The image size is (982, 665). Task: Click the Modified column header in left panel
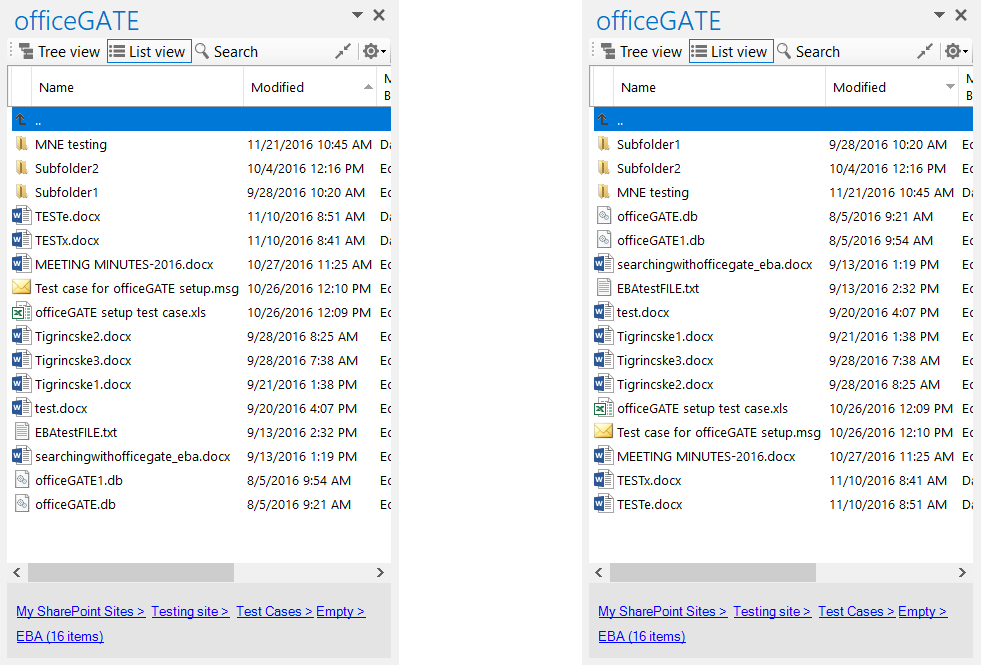pyautogui.click(x=278, y=88)
